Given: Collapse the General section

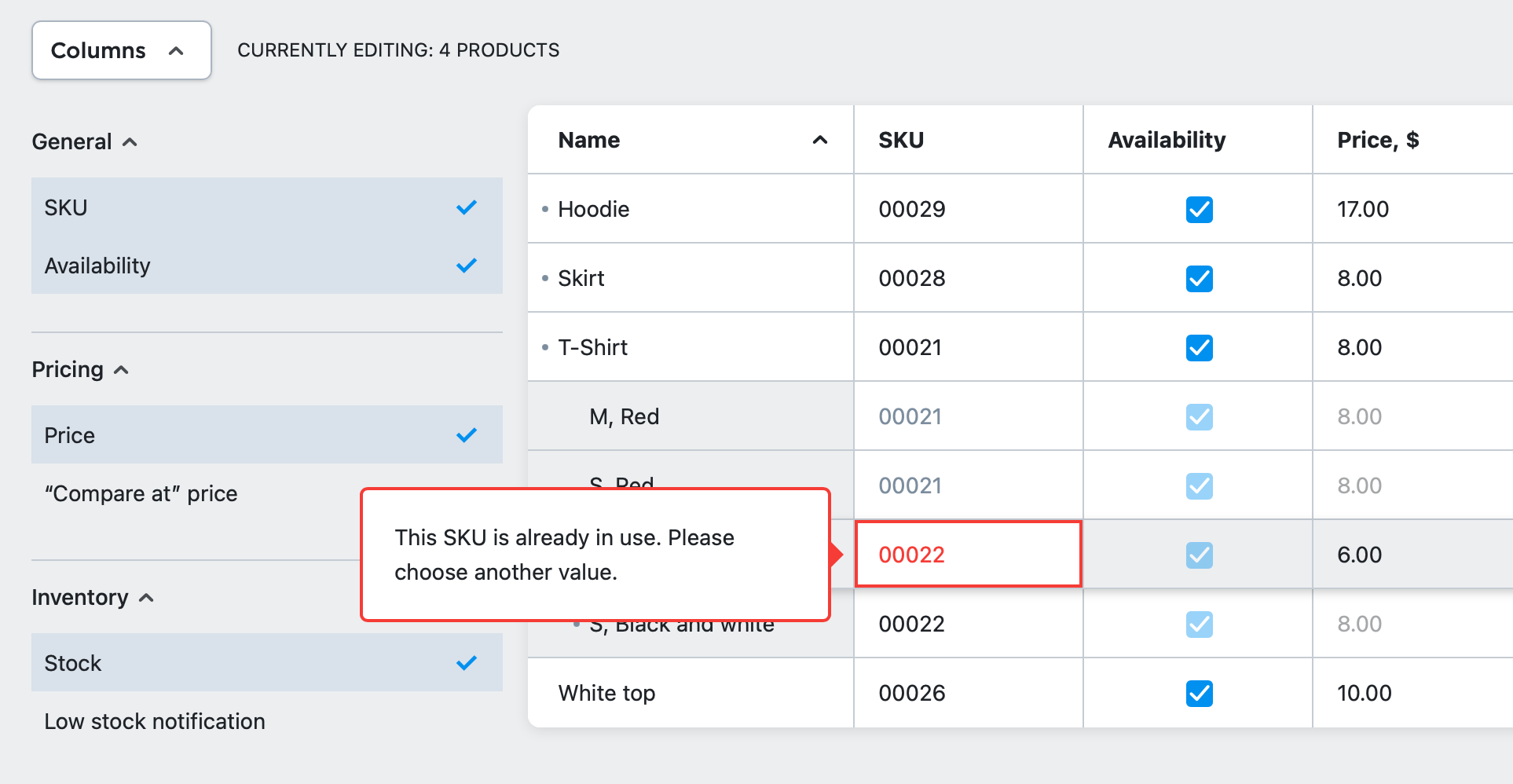Looking at the screenshot, I should [x=130, y=141].
